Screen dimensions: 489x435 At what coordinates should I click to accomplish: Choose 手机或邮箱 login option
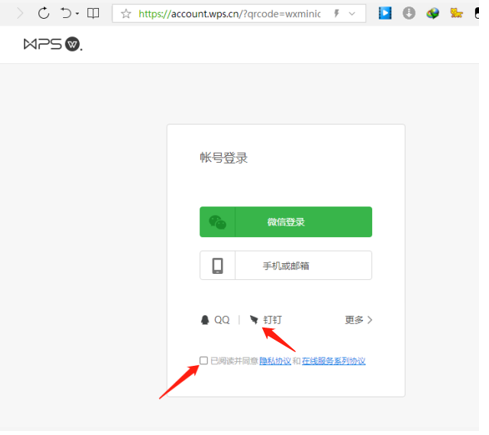[286, 265]
